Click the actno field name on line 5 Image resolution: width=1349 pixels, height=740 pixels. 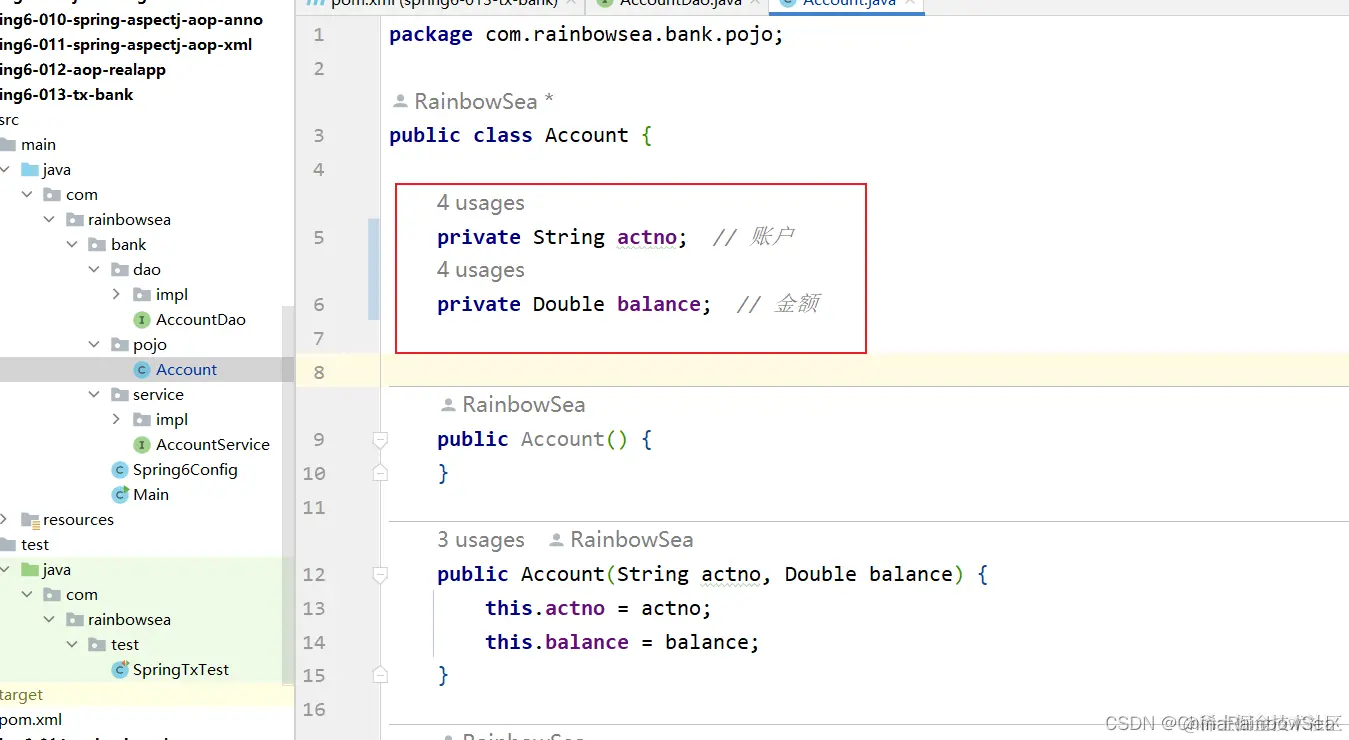click(647, 237)
